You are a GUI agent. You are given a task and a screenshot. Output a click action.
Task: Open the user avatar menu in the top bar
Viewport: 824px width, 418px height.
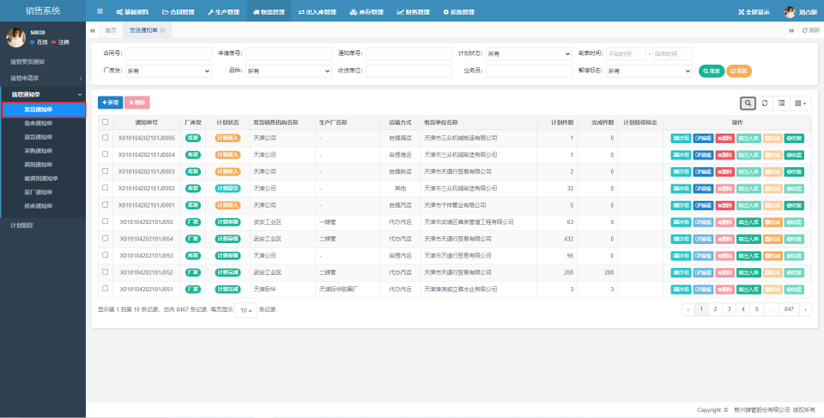800,12
